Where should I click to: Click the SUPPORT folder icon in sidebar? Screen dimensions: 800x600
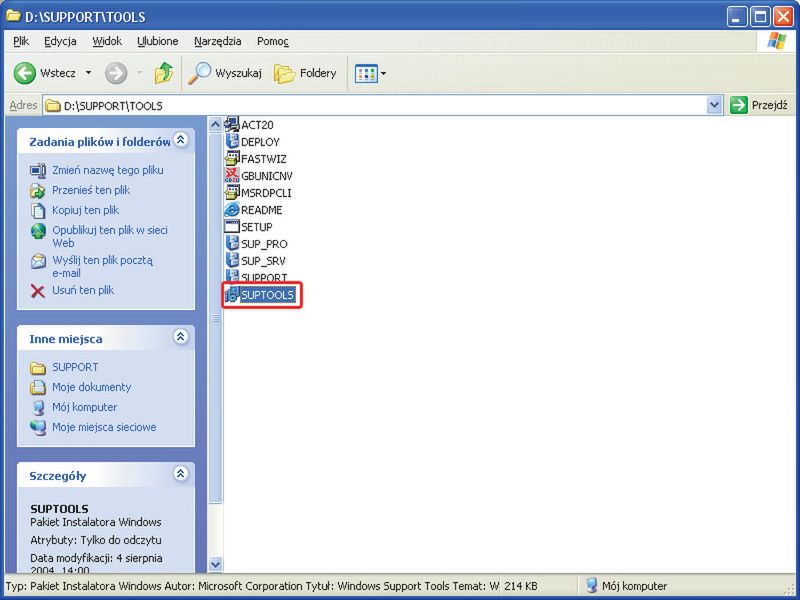[x=38, y=368]
